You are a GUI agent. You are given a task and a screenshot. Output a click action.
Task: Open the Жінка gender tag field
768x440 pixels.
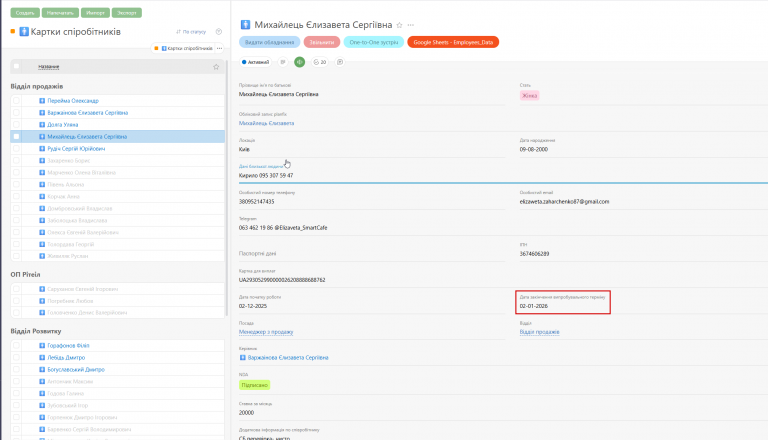529,96
